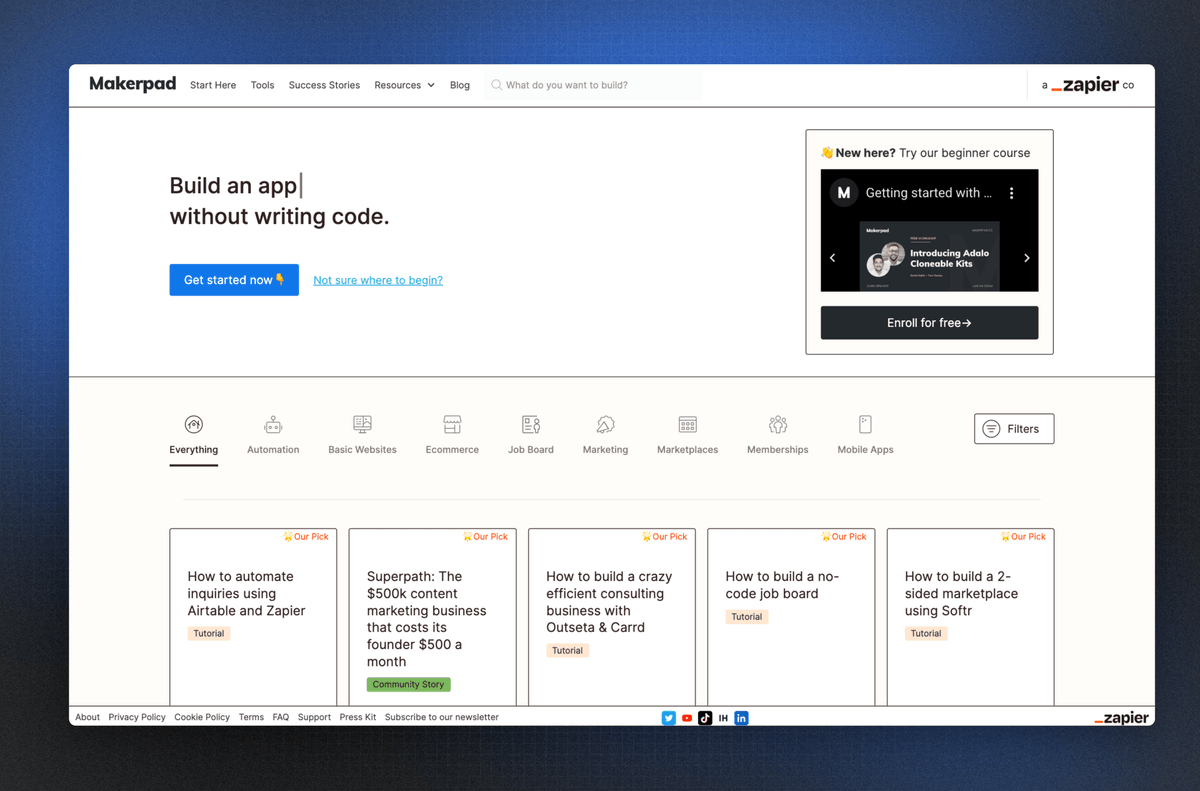Open the Blog menu item

(x=460, y=85)
